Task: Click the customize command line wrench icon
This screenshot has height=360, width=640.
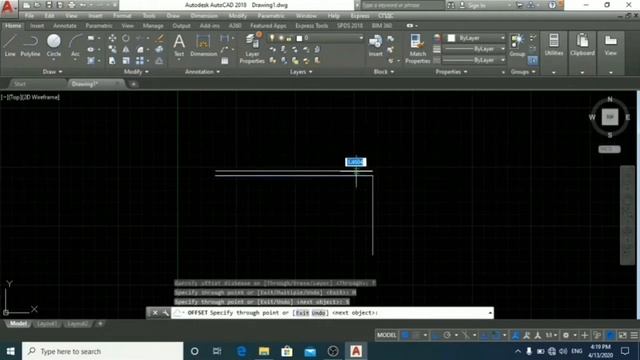Action: point(165,313)
